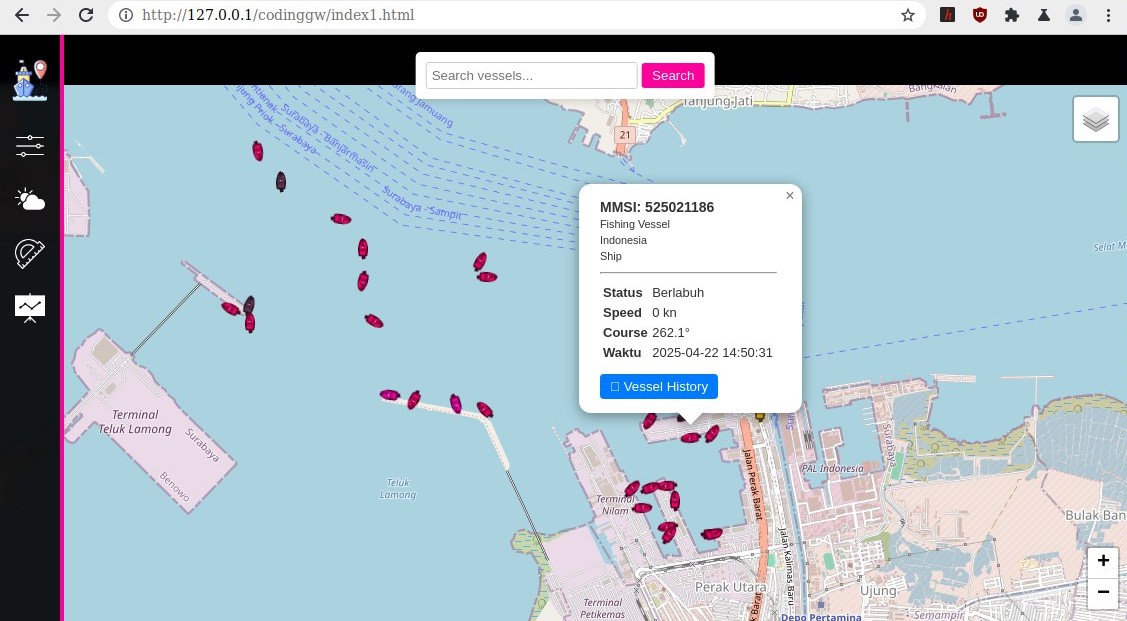
Task: Click the Indonesia flag text in popup
Action: coord(623,240)
